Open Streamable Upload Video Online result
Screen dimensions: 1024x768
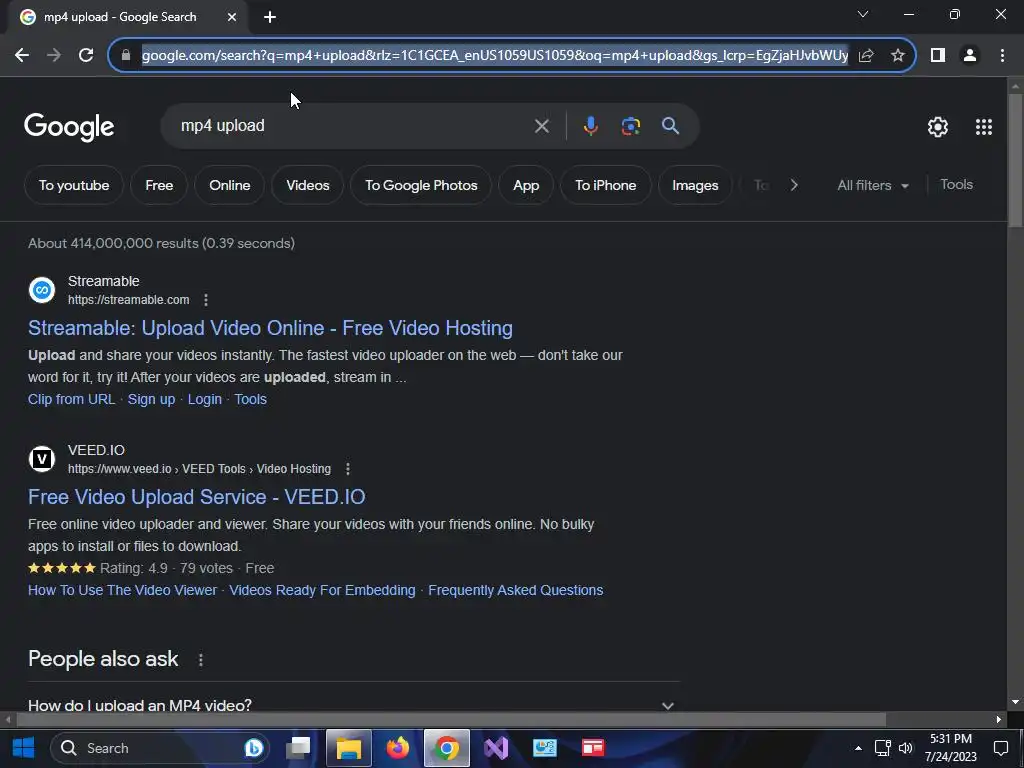(270, 328)
